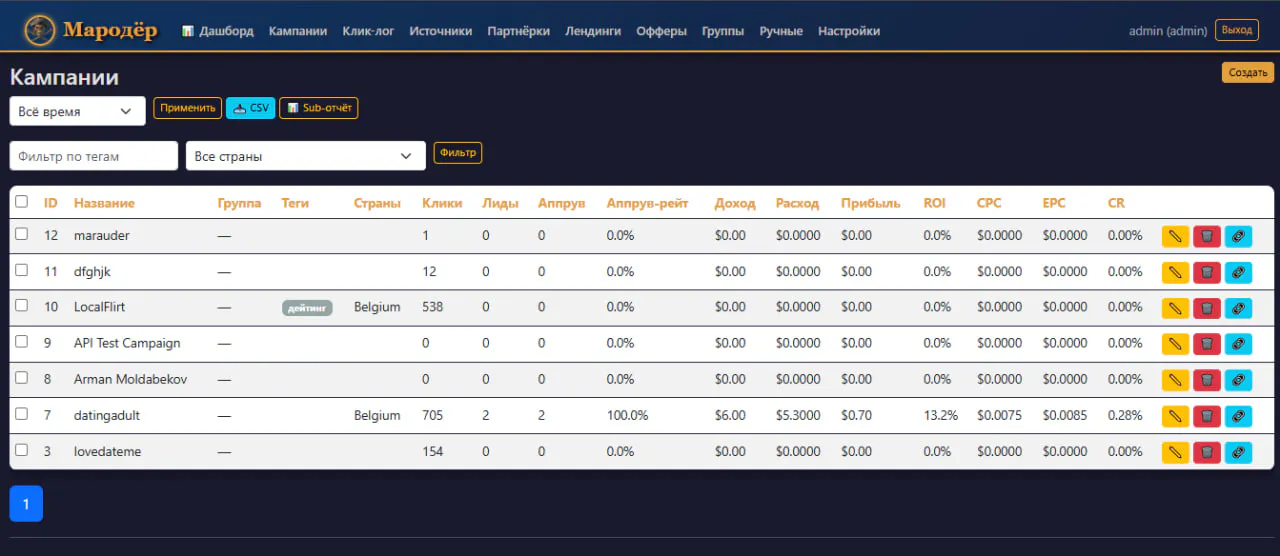The height and width of the screenshot is (556, 1280).
Task: Check the API Test Campaign row checkbox
Action: pos(22,342)
